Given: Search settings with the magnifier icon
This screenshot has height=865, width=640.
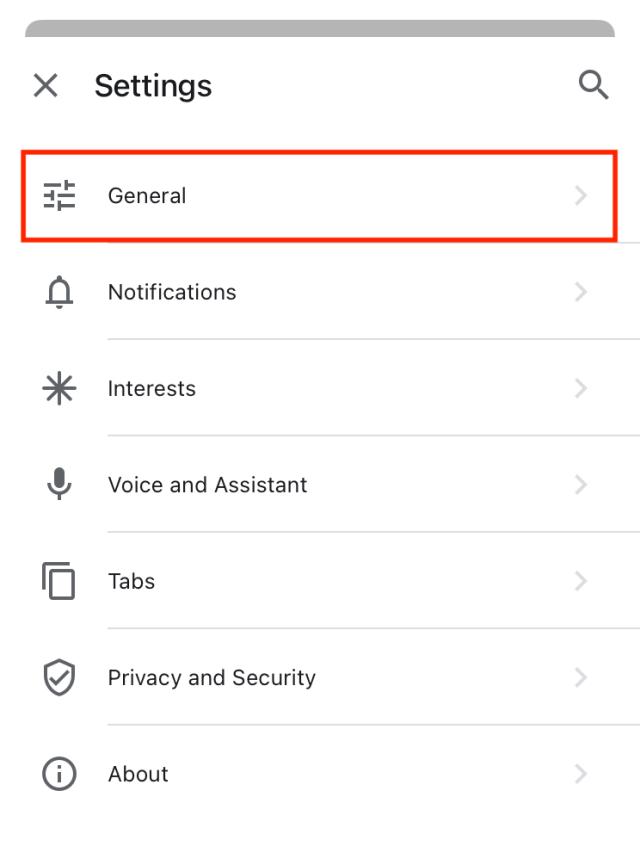Looking at the screenshot, I should [594, 86].
